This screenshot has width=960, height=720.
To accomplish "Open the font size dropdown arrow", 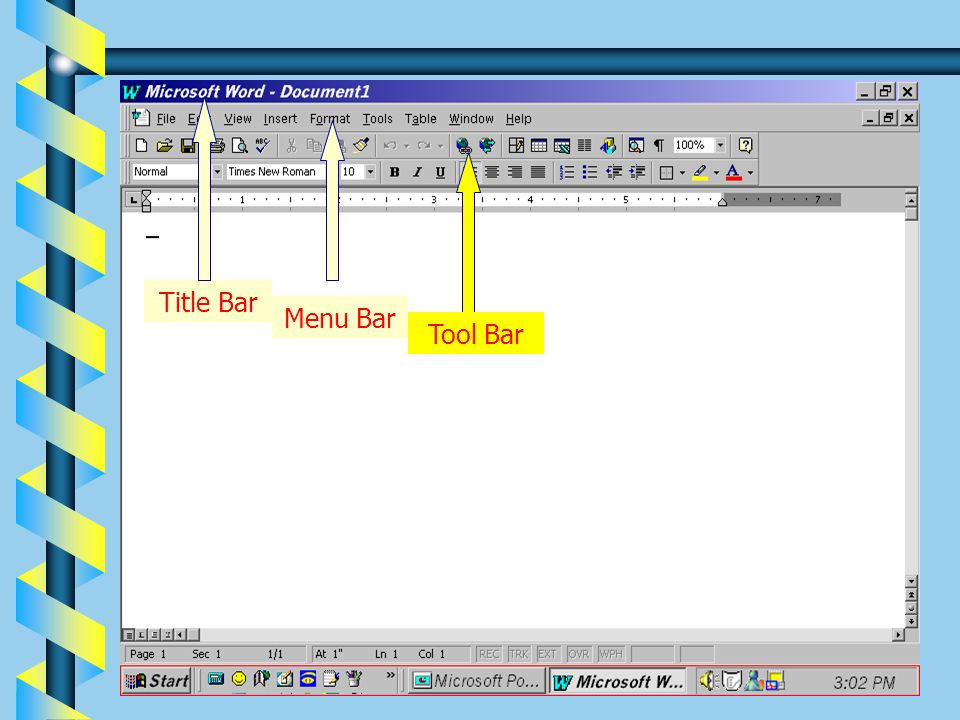I will coord(370,172).
